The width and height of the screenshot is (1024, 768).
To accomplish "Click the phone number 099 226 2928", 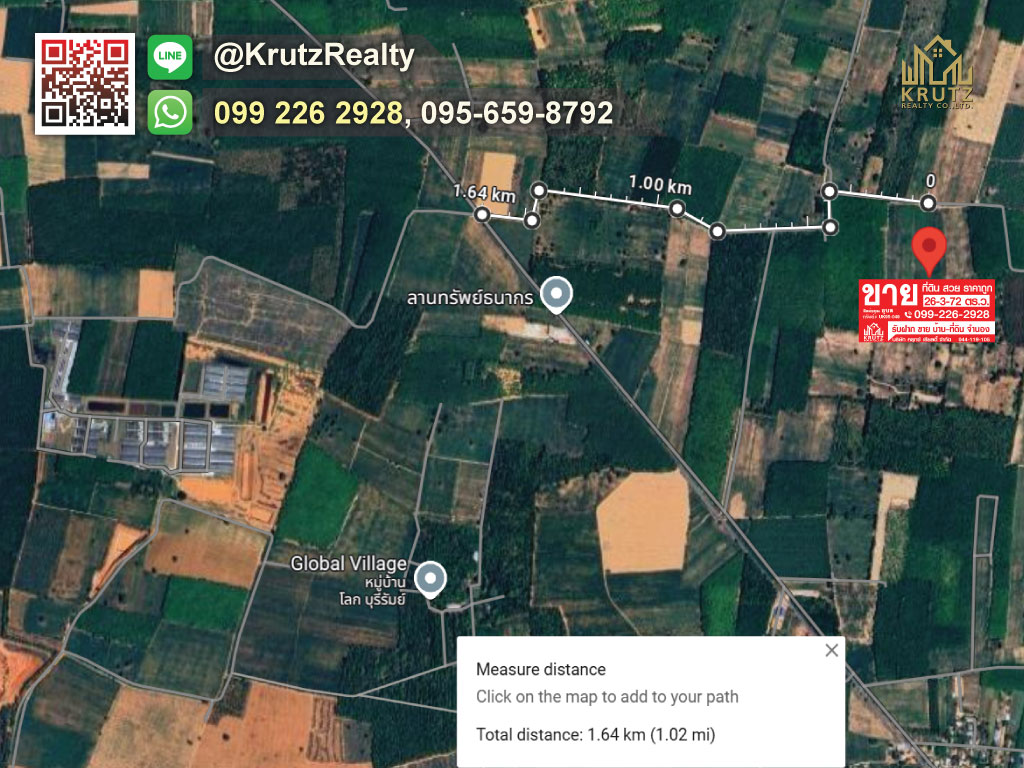I will [308, 113].
